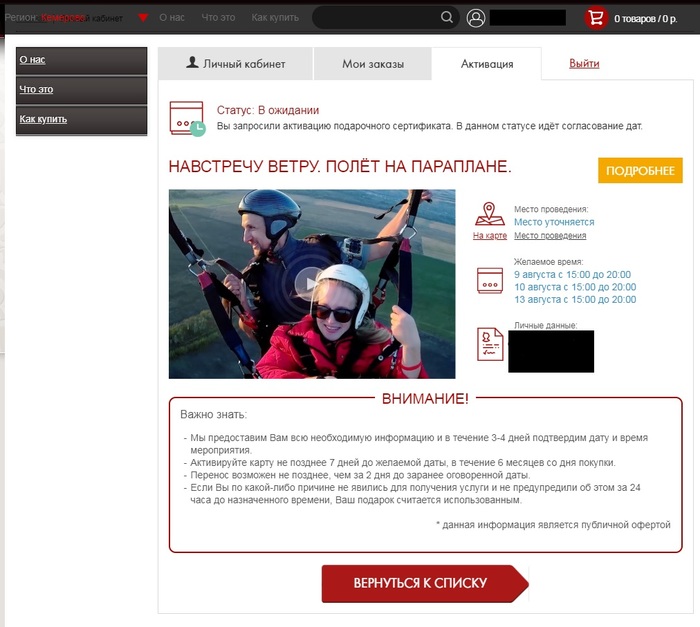Click the personal data document icon

point(490,344)
